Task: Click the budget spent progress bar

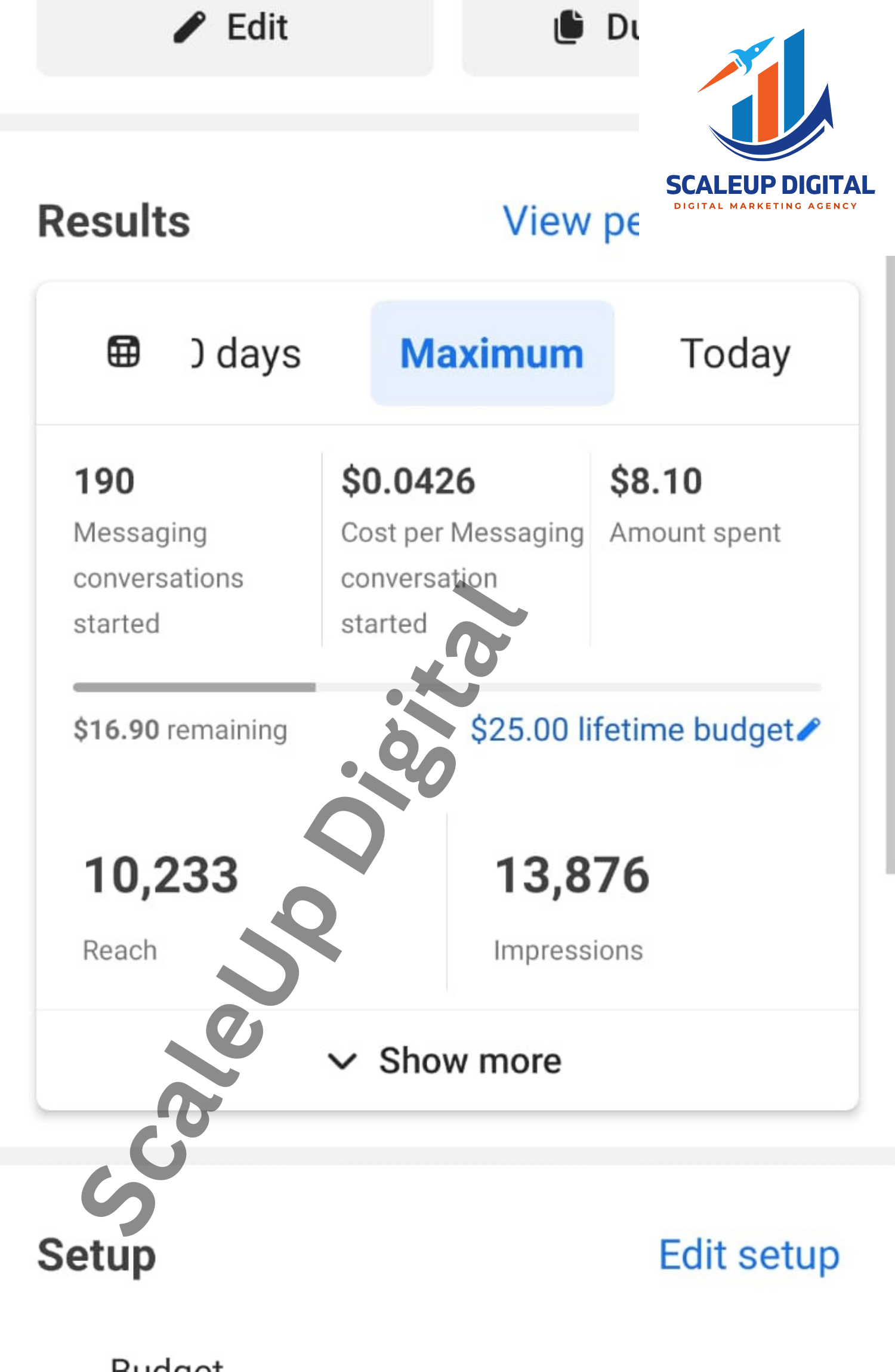Action: pos(446,687)
